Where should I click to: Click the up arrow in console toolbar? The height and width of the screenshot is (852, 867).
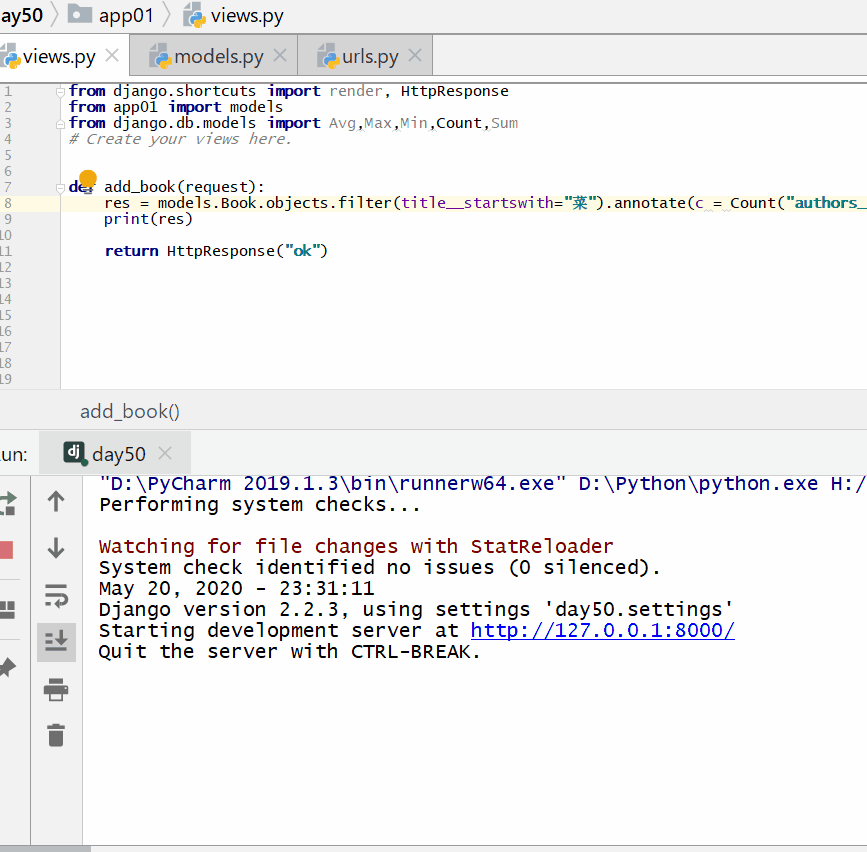(56, 502)
